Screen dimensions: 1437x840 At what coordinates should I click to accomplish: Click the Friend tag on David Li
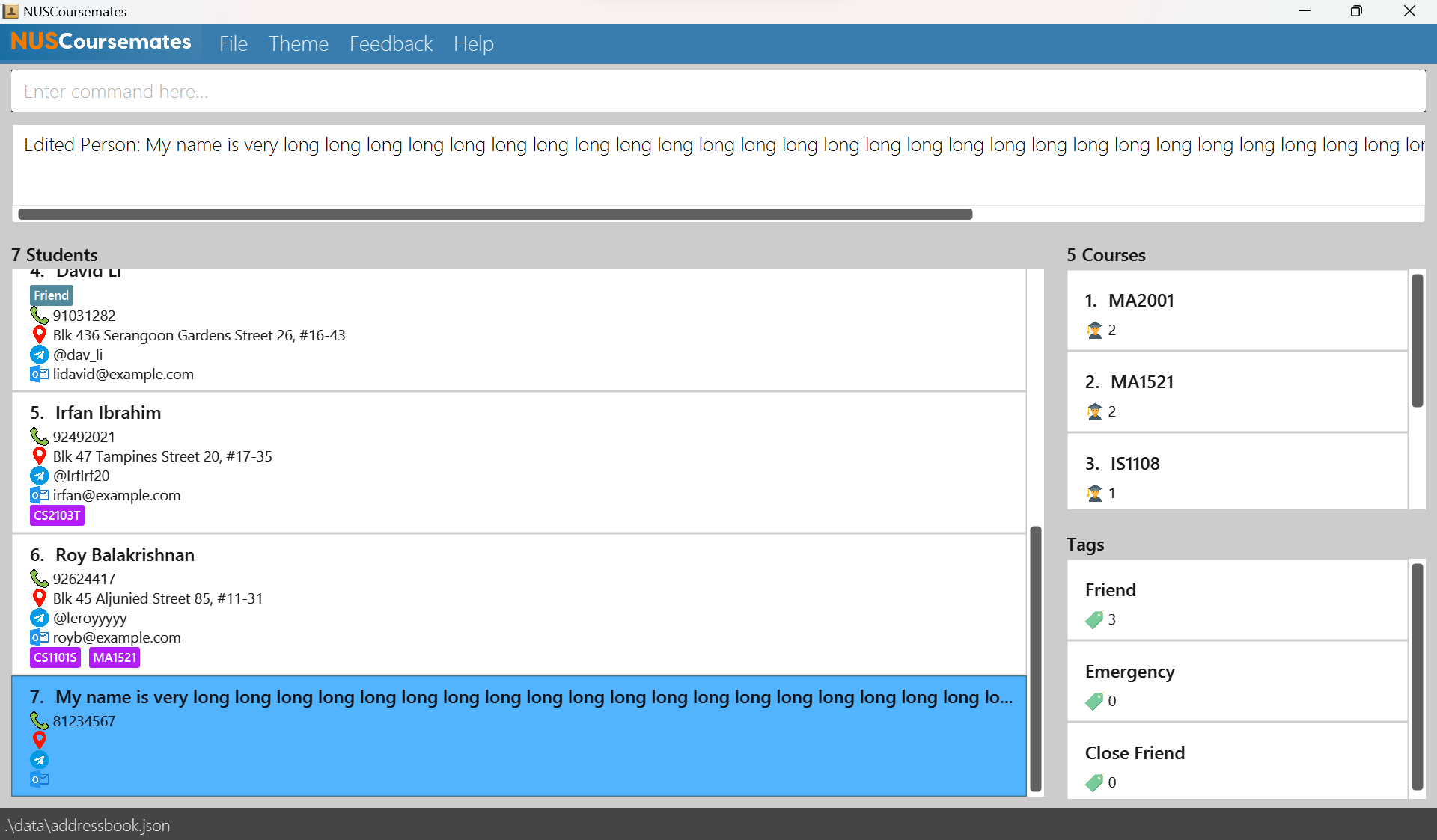[x=51, y=295]
